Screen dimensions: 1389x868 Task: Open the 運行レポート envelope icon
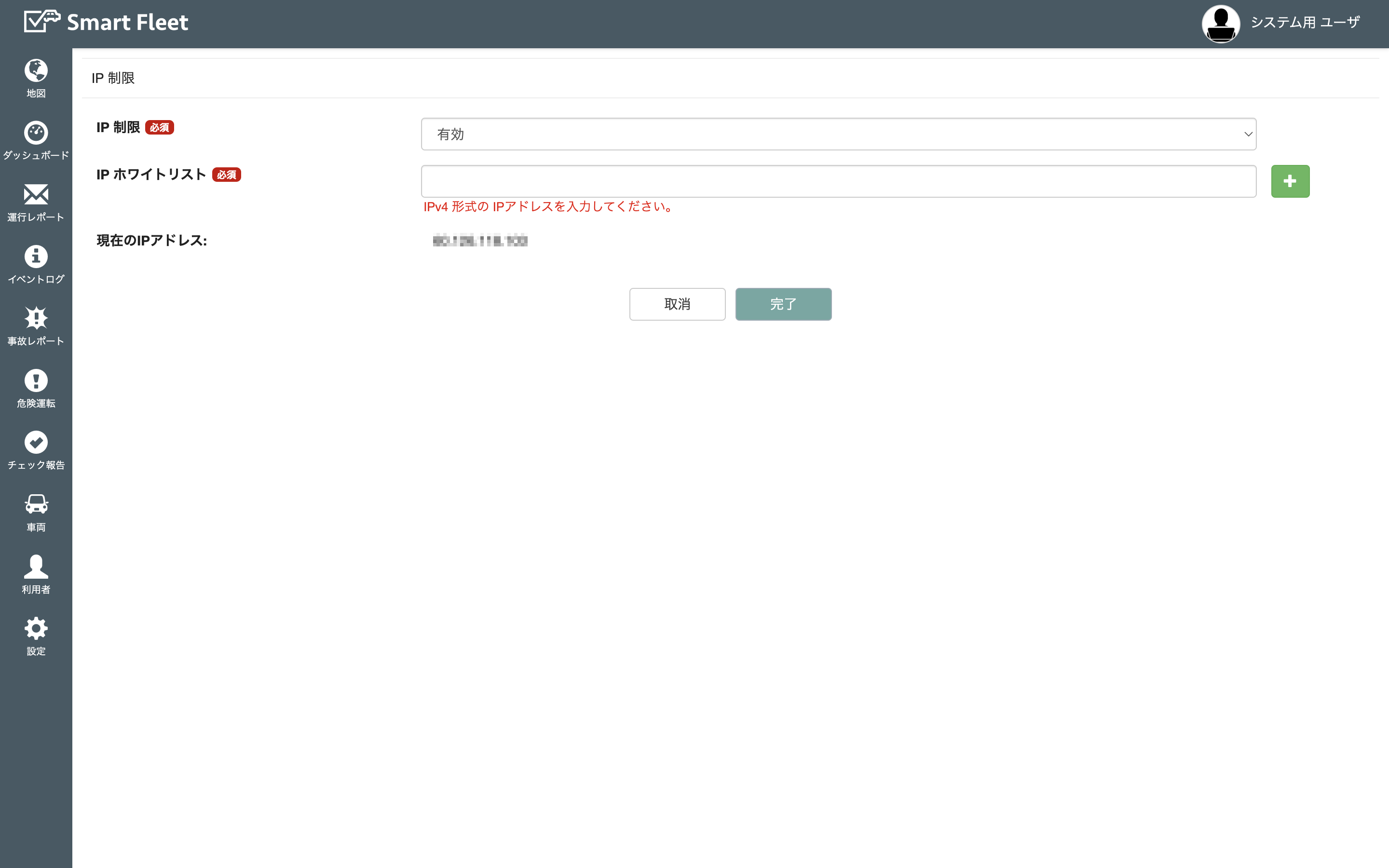(x=36, y=195)
